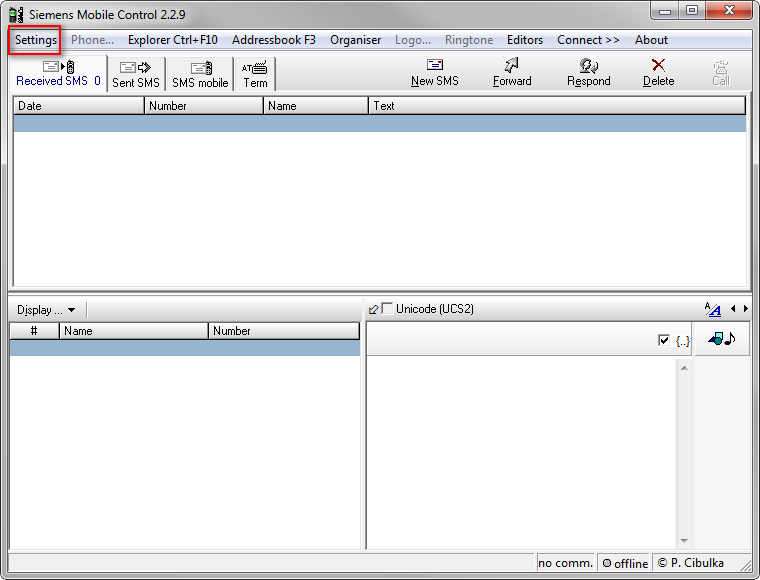Click the red Delete X icon

[658, 66]
